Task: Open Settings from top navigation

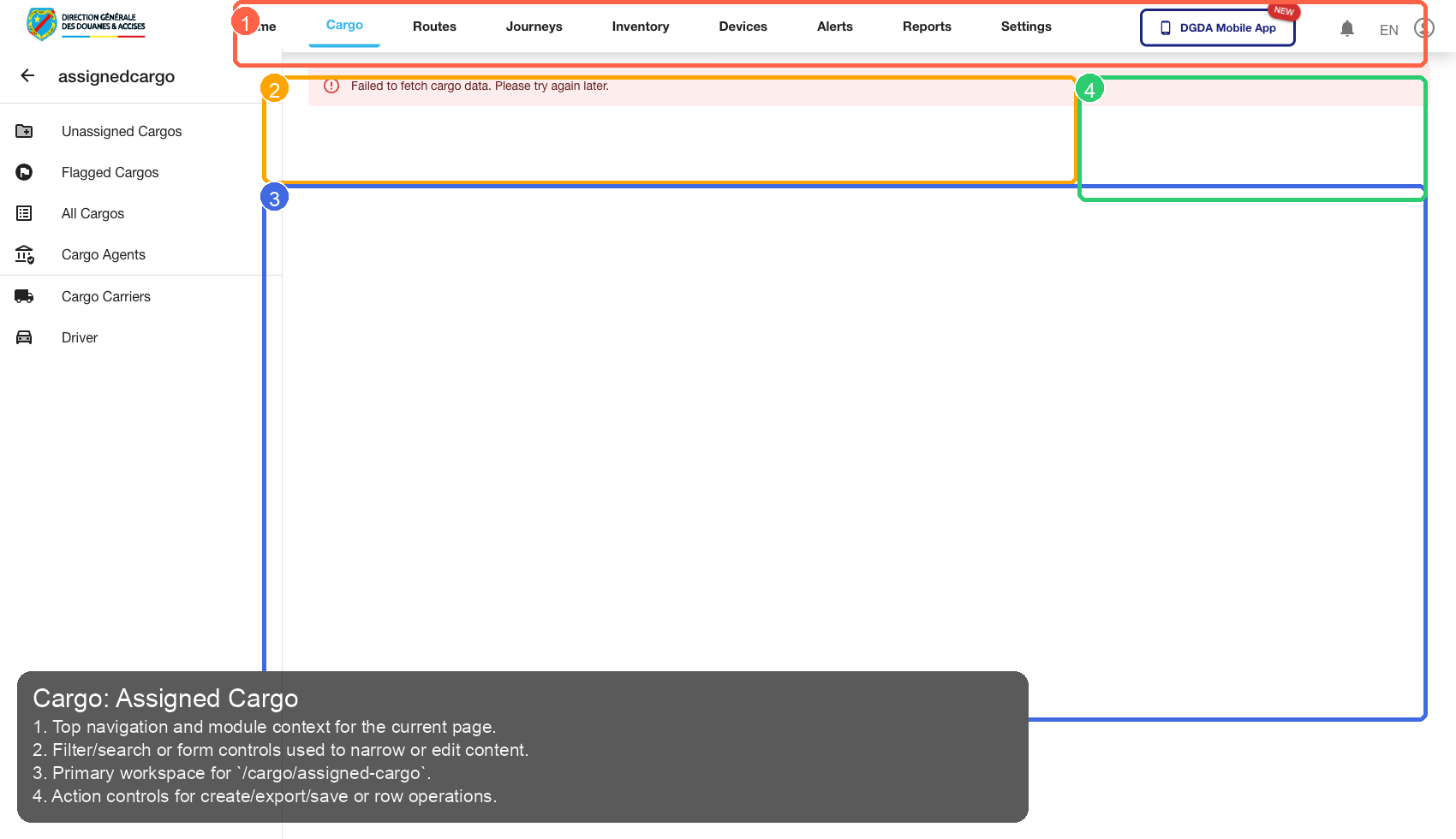Action: [1025, 26]
